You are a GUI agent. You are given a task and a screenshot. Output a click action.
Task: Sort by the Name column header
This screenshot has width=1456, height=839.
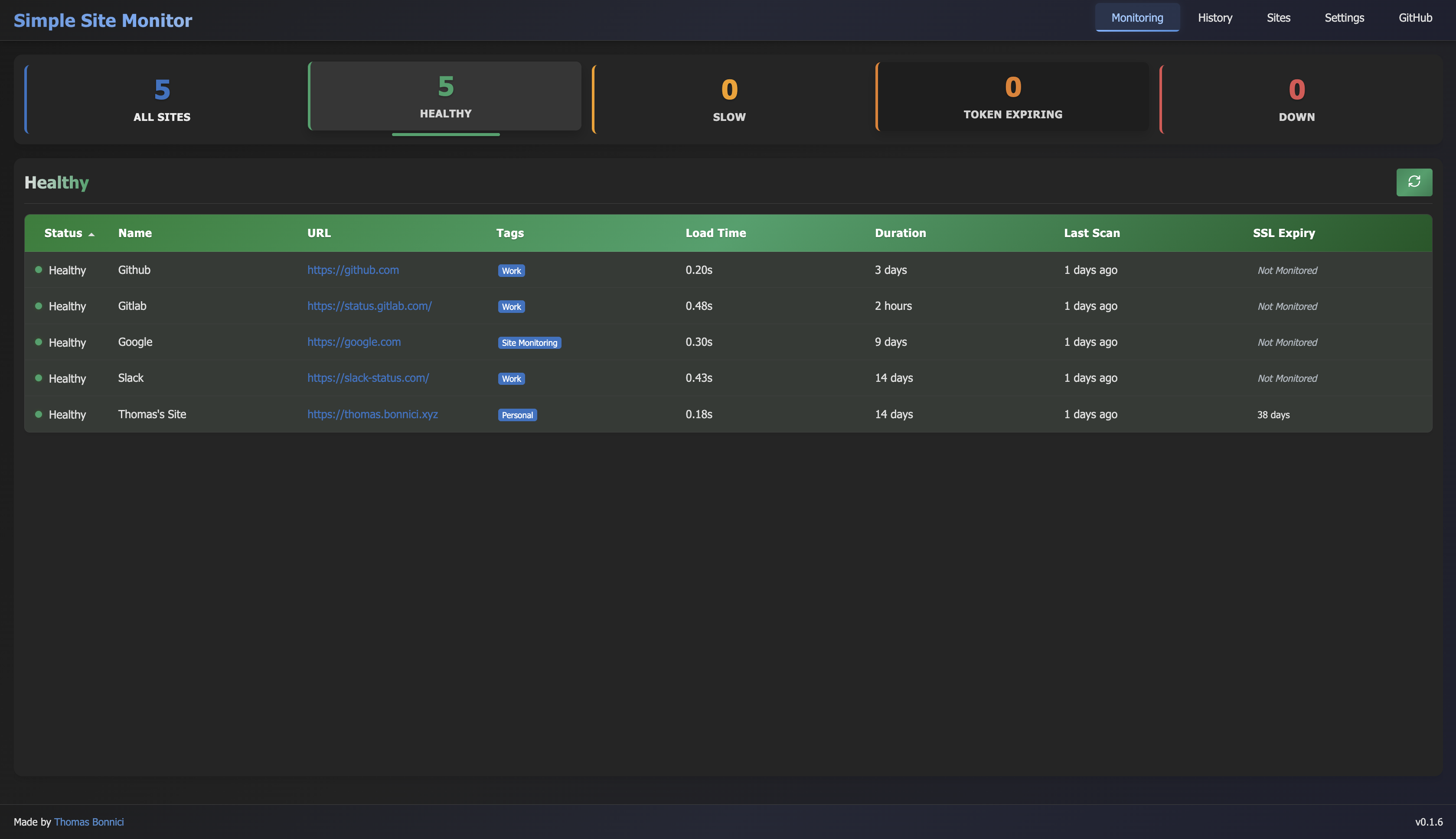(x=135, y=233)
